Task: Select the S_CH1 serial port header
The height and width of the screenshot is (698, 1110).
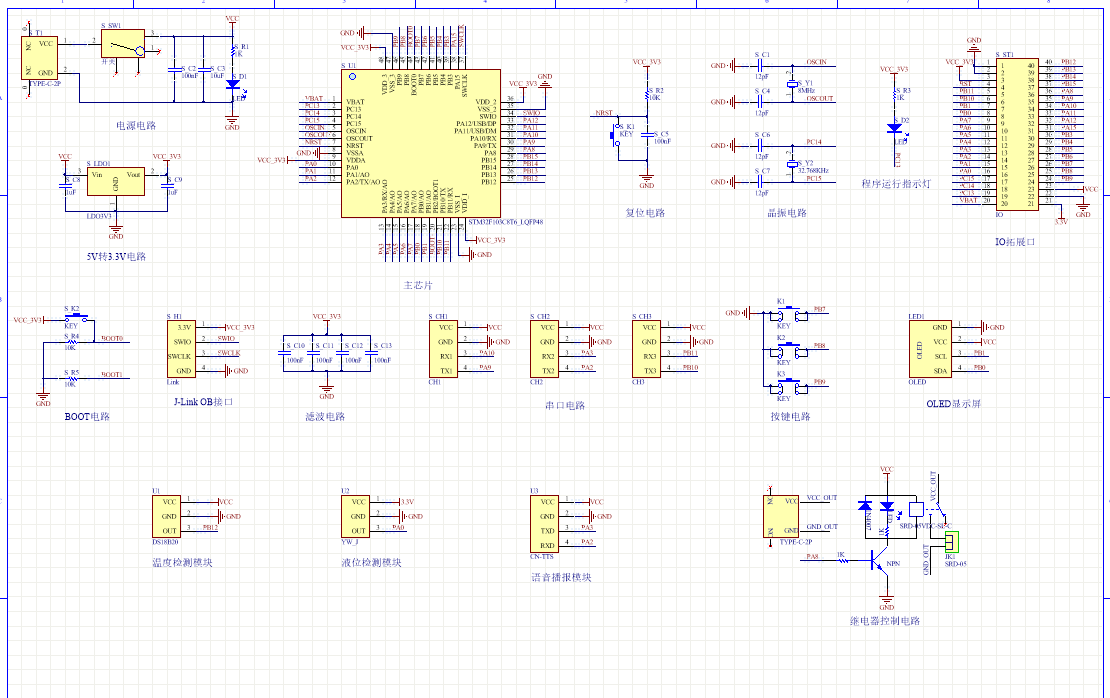Action: tap(446, 349)
